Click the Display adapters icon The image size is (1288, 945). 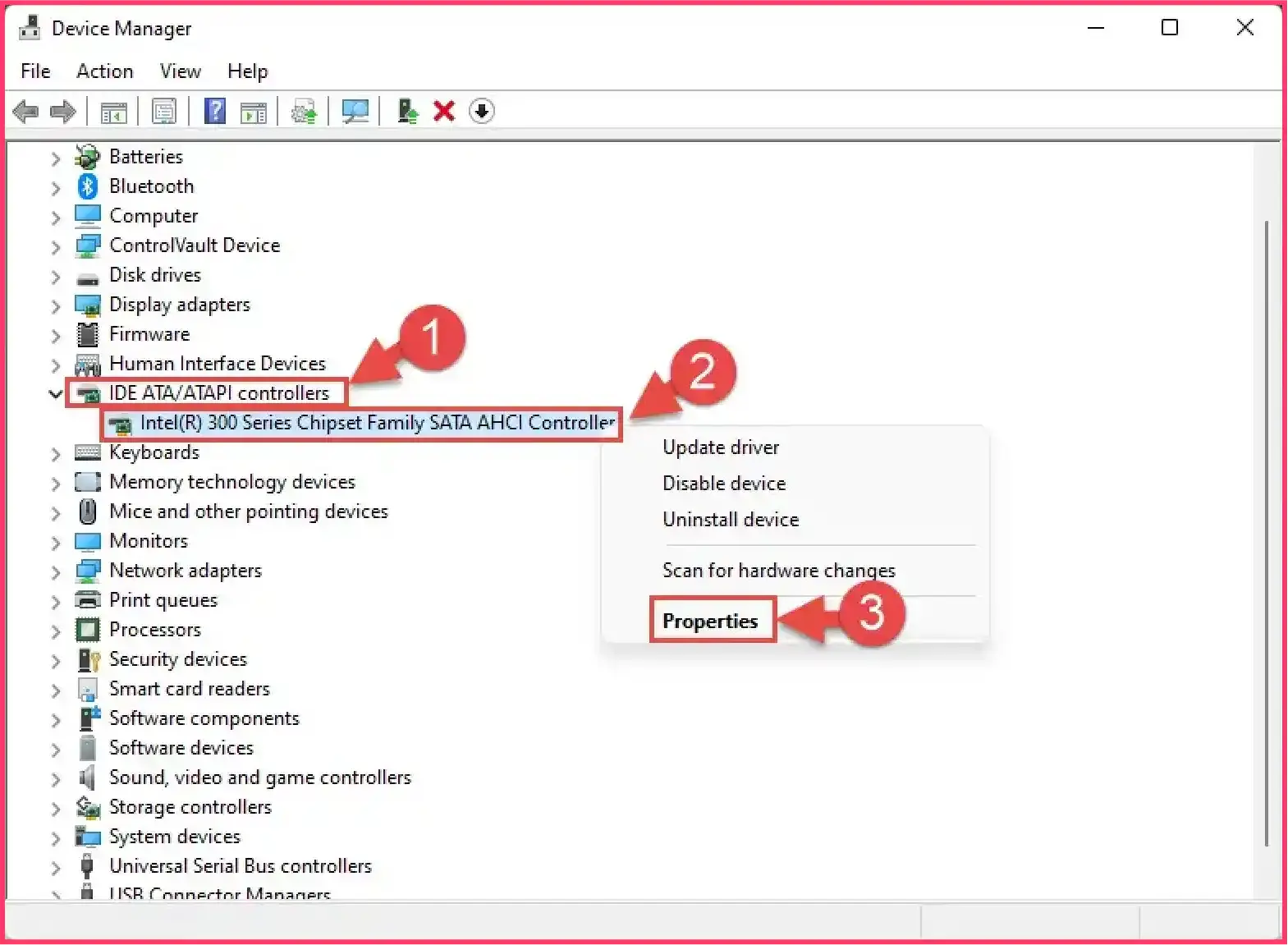87,305
